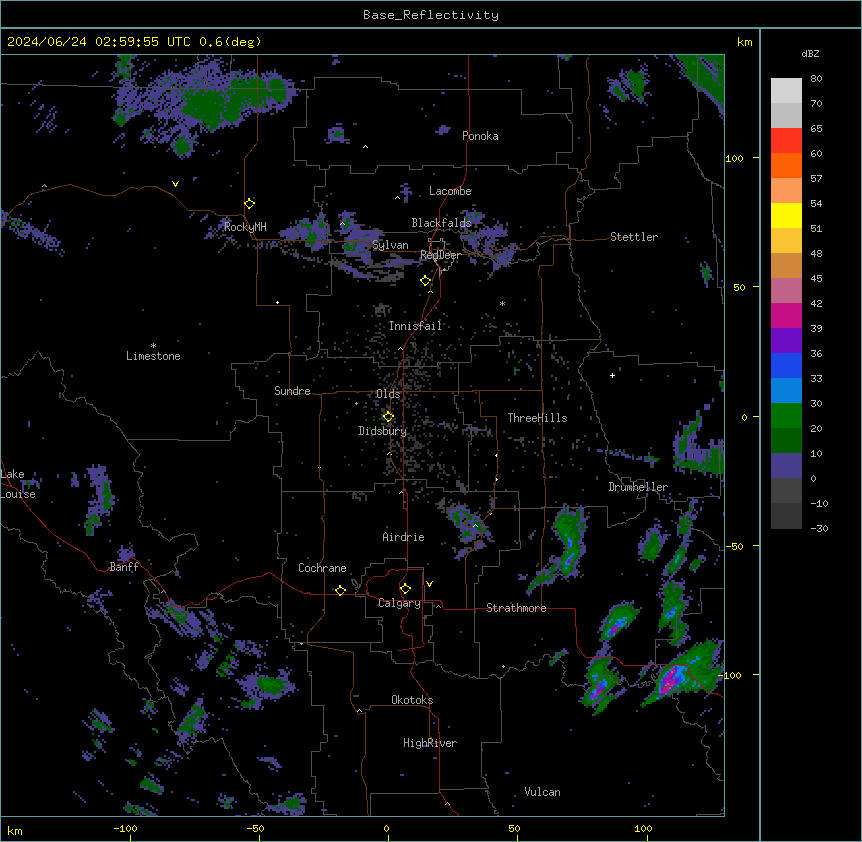Click the yellow diamond marker below Cochrane
The width and height of the screenshot is (862, 842).
[340, 590]
